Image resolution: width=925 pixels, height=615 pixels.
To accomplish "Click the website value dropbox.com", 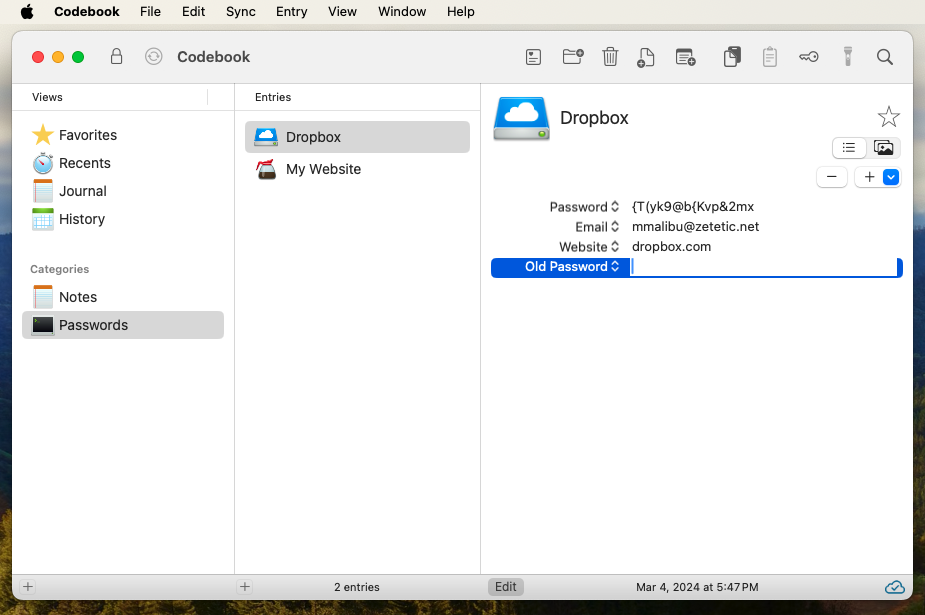I will (x=671, y=247).
